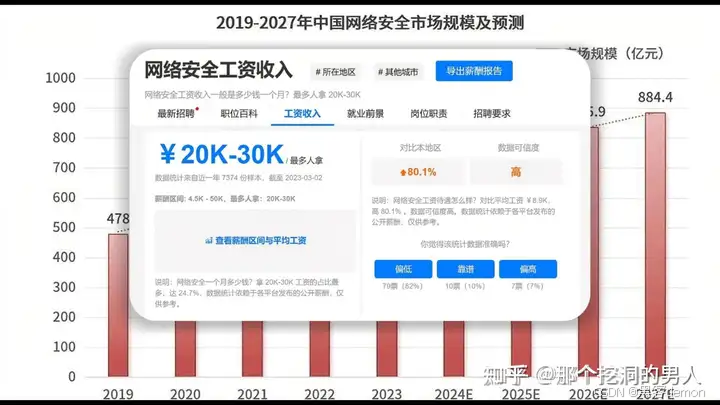Open the 就业前景 tab

[x=365, y=114]
